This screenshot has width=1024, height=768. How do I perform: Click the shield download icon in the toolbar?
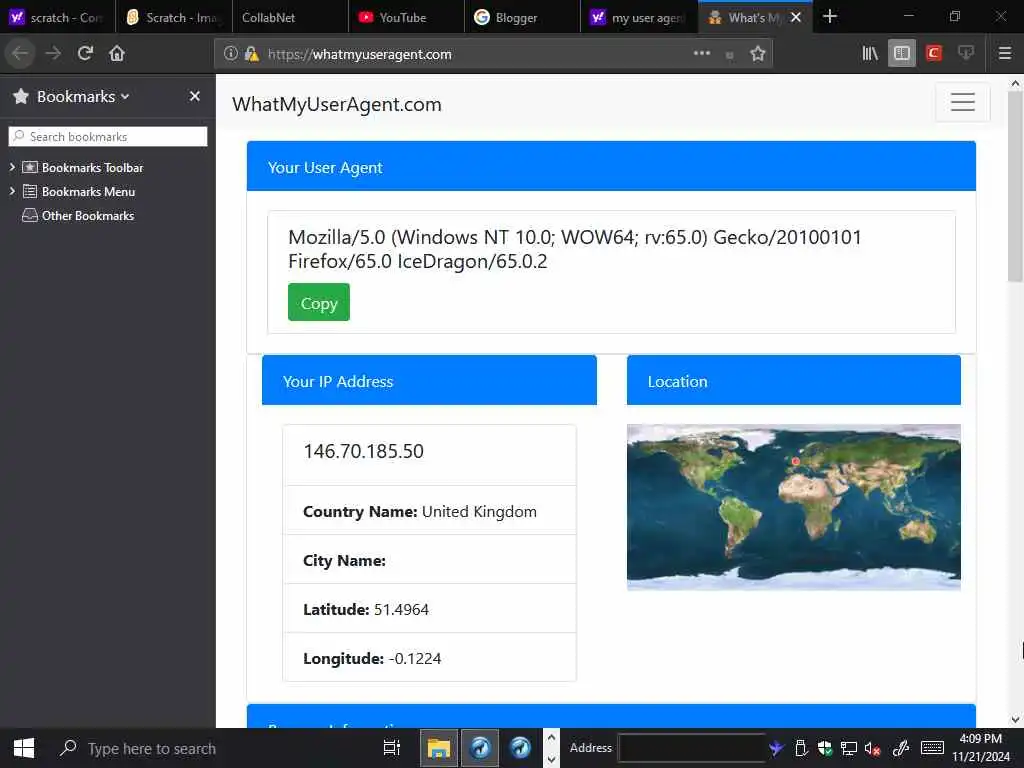click(966, 54)
